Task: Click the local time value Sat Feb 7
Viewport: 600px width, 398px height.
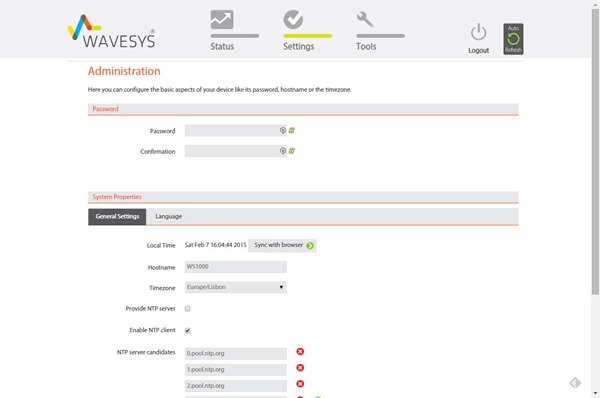Action: 215,245
